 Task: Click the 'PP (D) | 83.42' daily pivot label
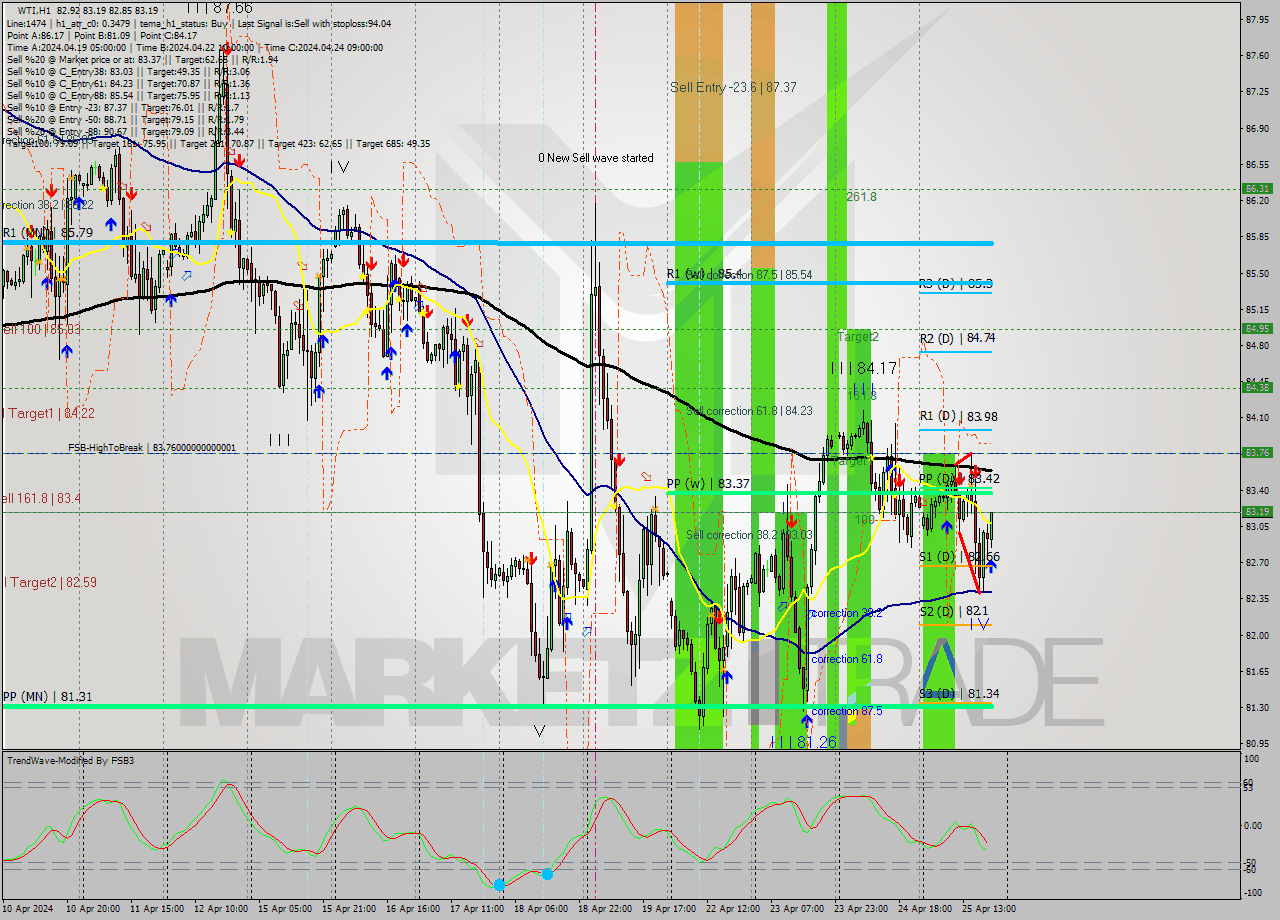point(960,479)
